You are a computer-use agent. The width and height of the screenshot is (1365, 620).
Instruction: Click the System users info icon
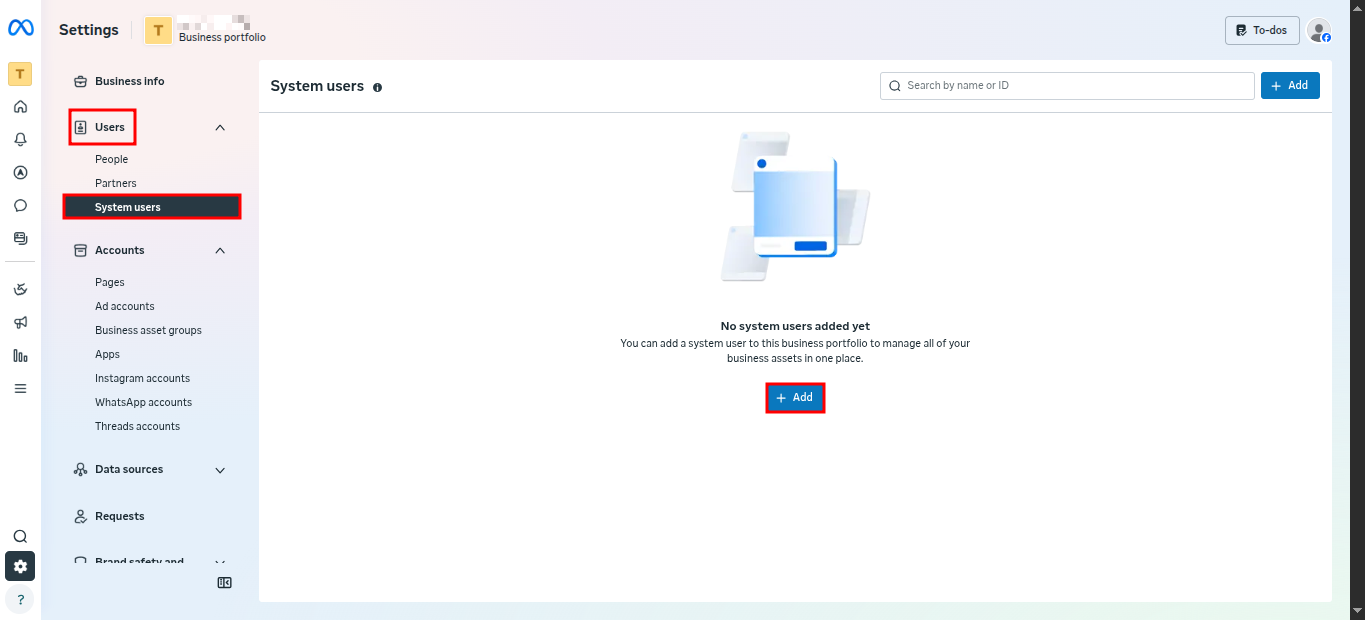click(x=377, y=87)
